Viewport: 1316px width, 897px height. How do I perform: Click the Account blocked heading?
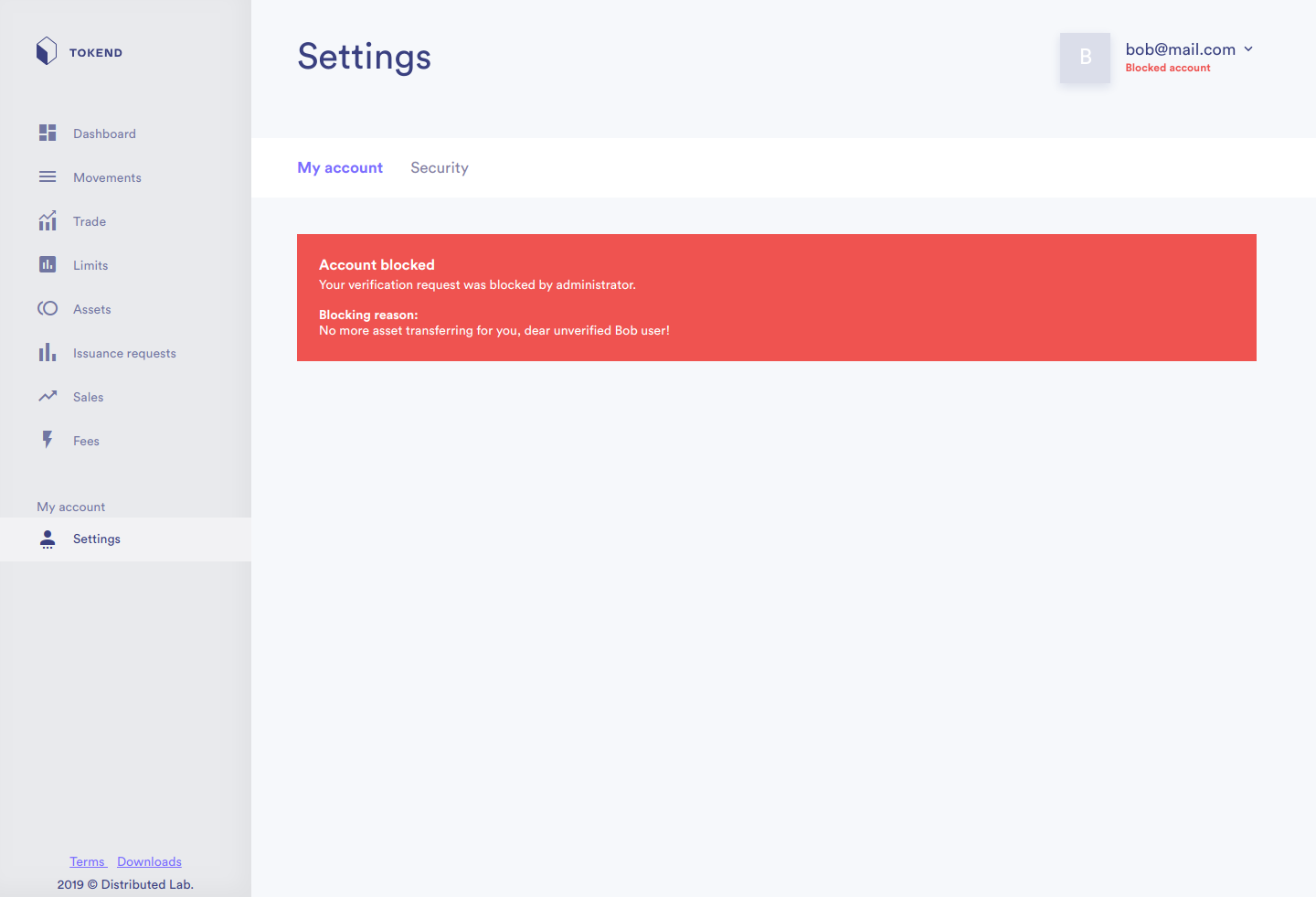[377, 264]
